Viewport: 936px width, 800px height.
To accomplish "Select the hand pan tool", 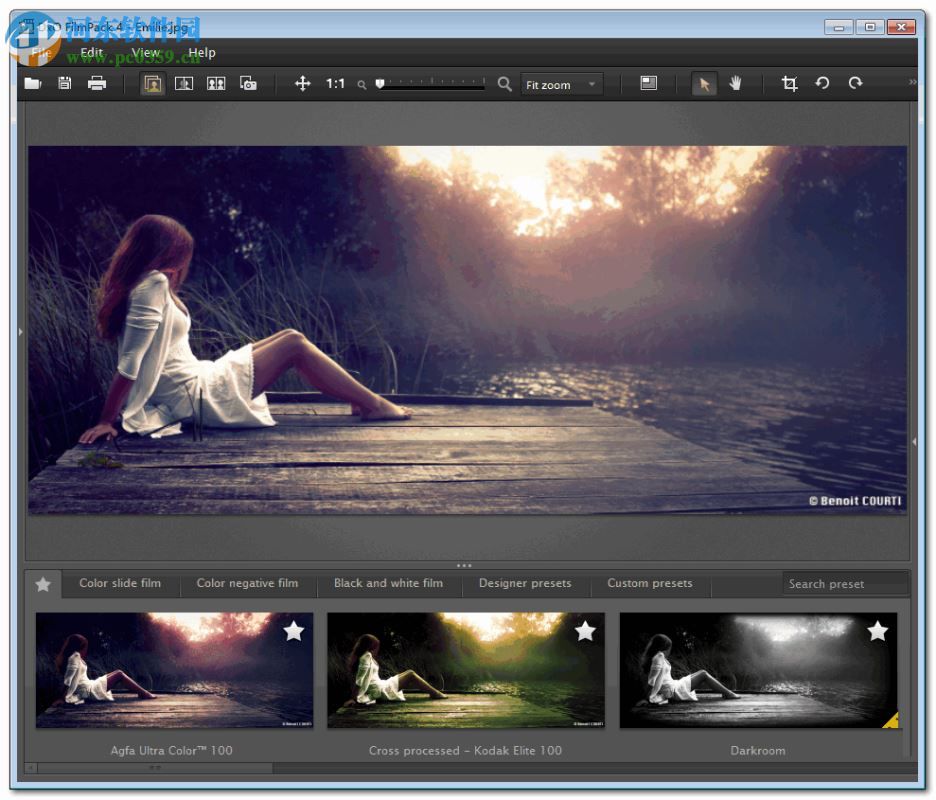I will (736, 84).
